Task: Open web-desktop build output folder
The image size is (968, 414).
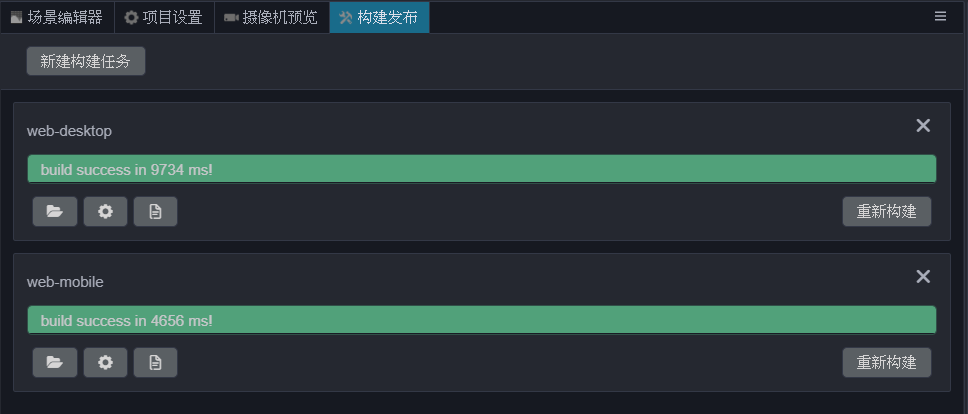Action: (55, 212)
